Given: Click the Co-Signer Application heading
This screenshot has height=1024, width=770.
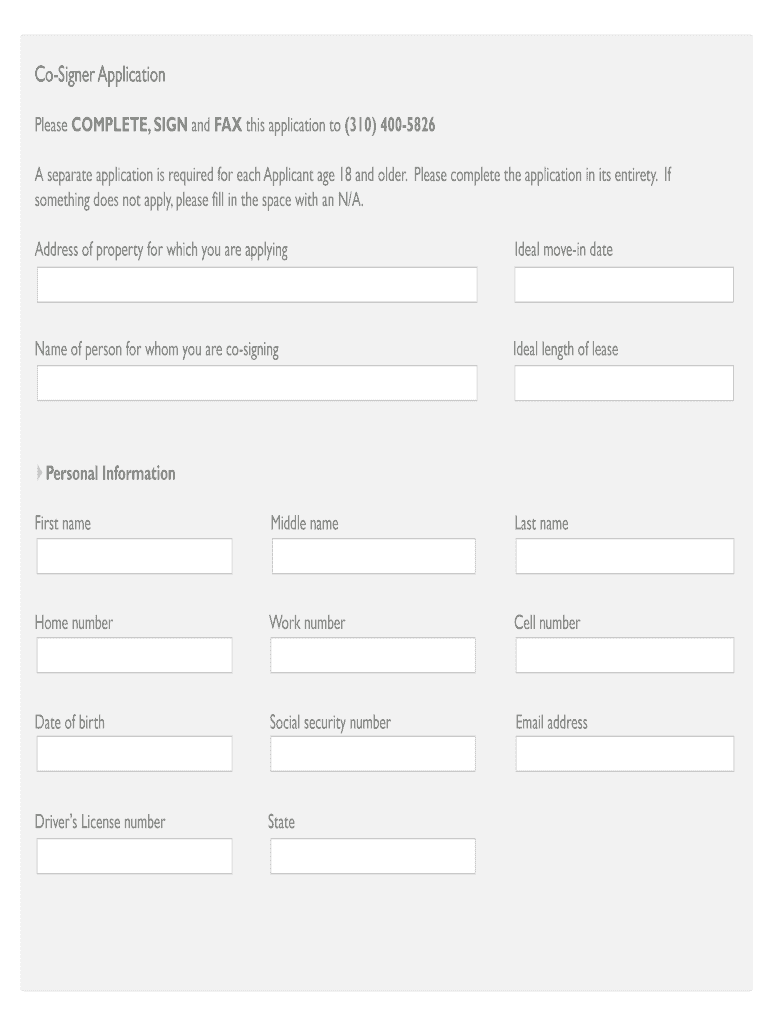Looking at the screenshot, I should [x=100, y=75].
